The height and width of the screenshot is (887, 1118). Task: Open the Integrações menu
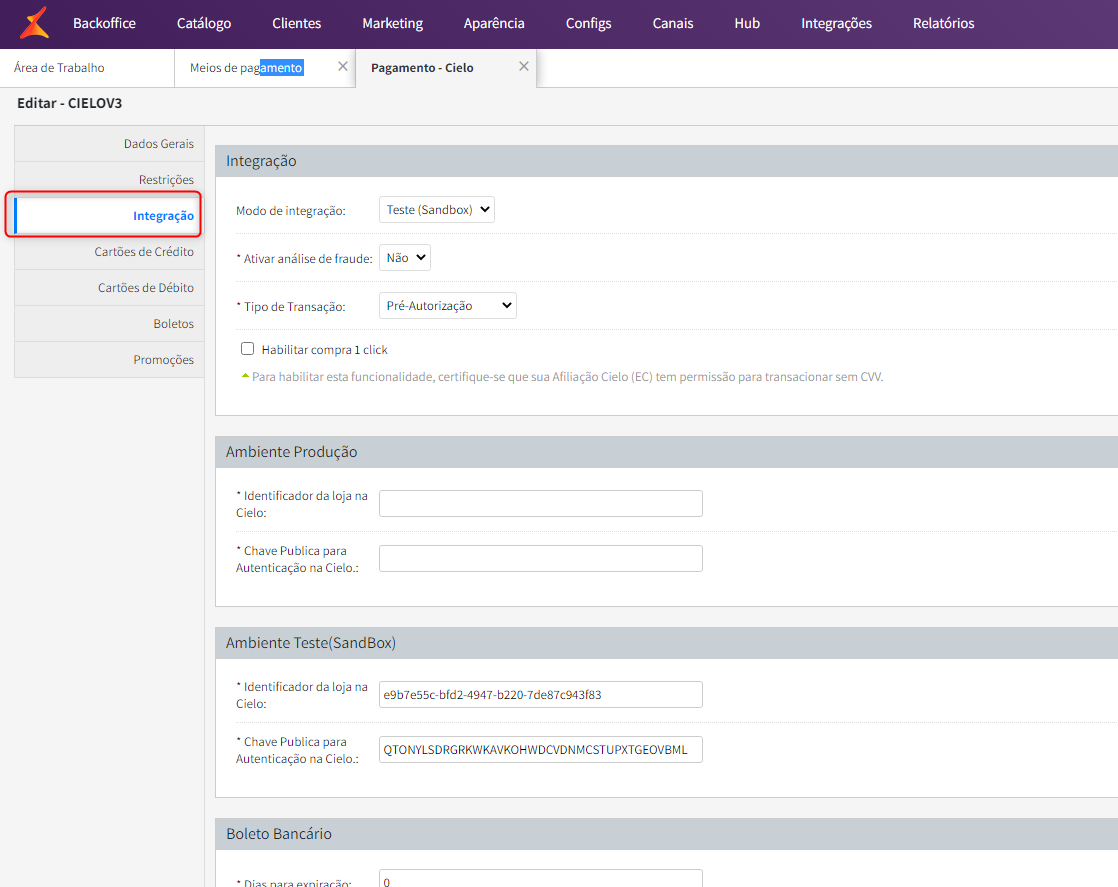[836, 24]
